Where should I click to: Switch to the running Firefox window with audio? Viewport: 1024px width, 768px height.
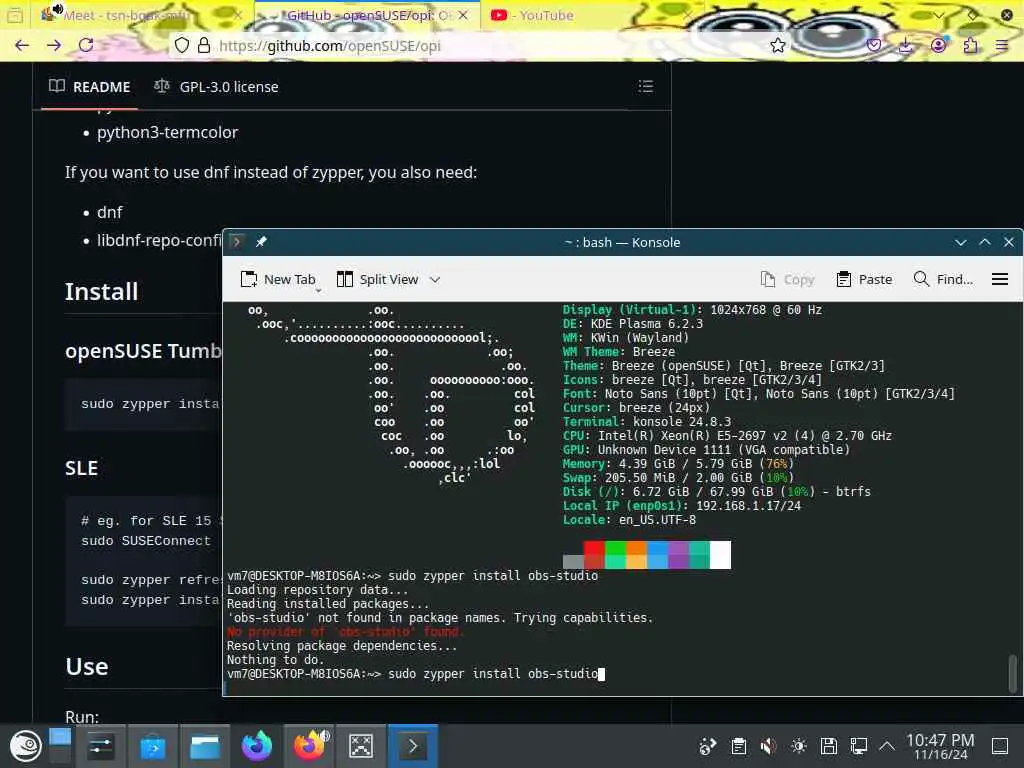309,746
